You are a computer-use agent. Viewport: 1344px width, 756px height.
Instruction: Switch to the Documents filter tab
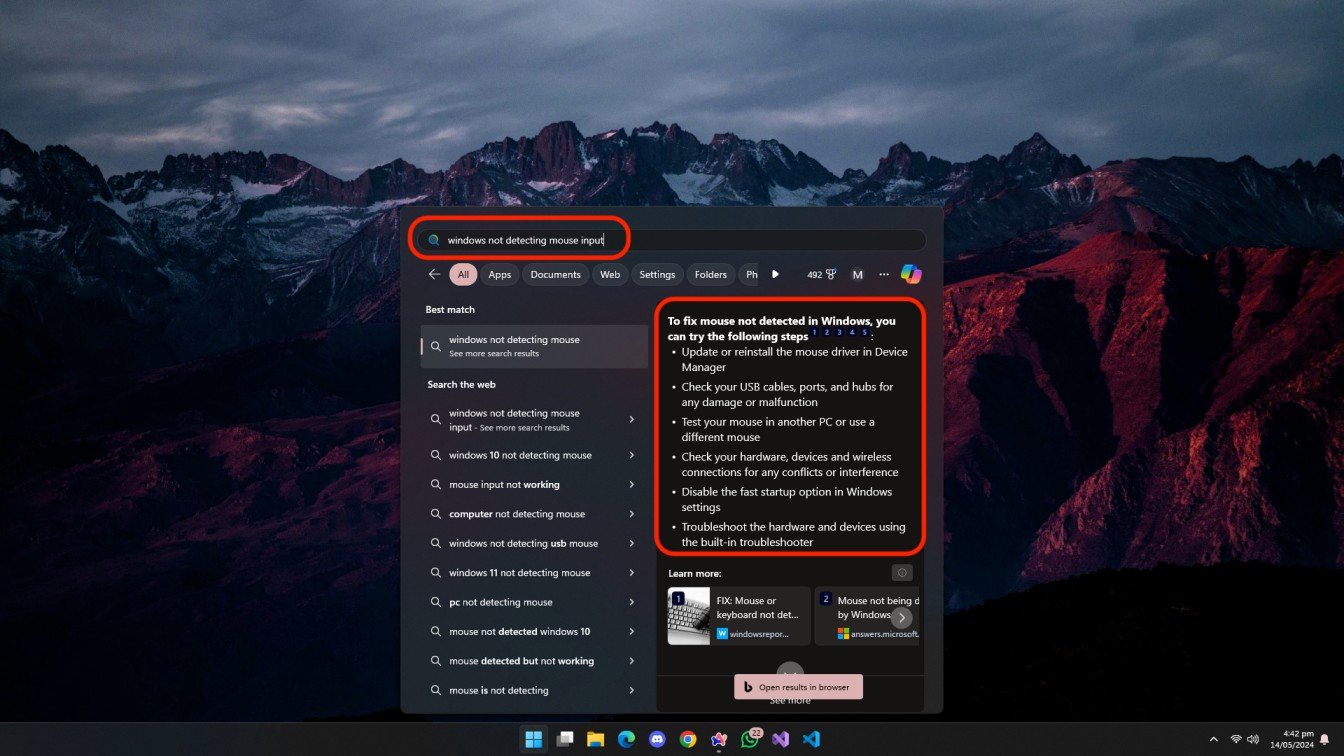[x=555, y=274]
